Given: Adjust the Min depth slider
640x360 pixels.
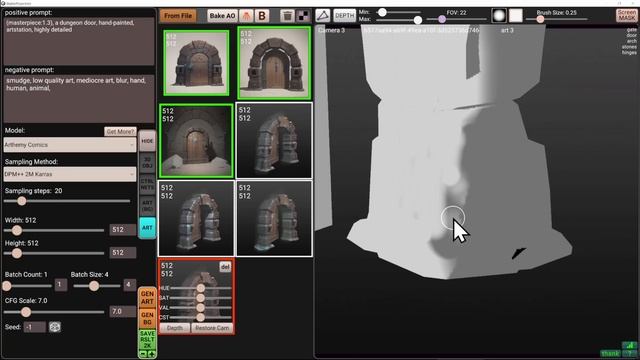Looking at the screenshot, I should (398, 12).
